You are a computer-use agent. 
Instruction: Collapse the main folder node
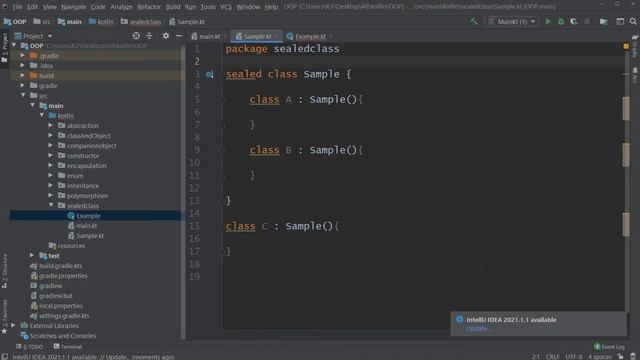tap(33, 105)
